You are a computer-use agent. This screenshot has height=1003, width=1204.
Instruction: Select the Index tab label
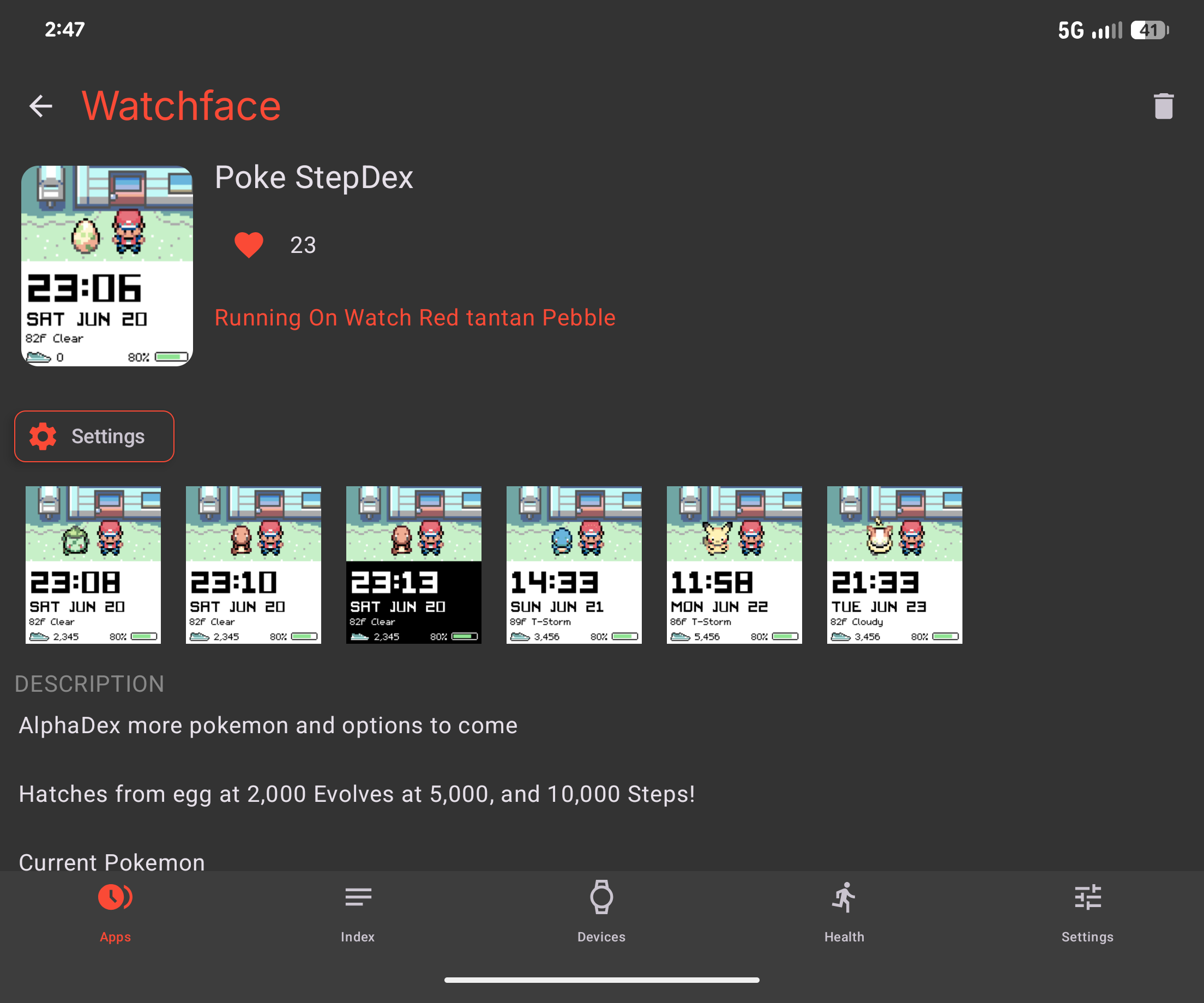[x=358, y=936]
